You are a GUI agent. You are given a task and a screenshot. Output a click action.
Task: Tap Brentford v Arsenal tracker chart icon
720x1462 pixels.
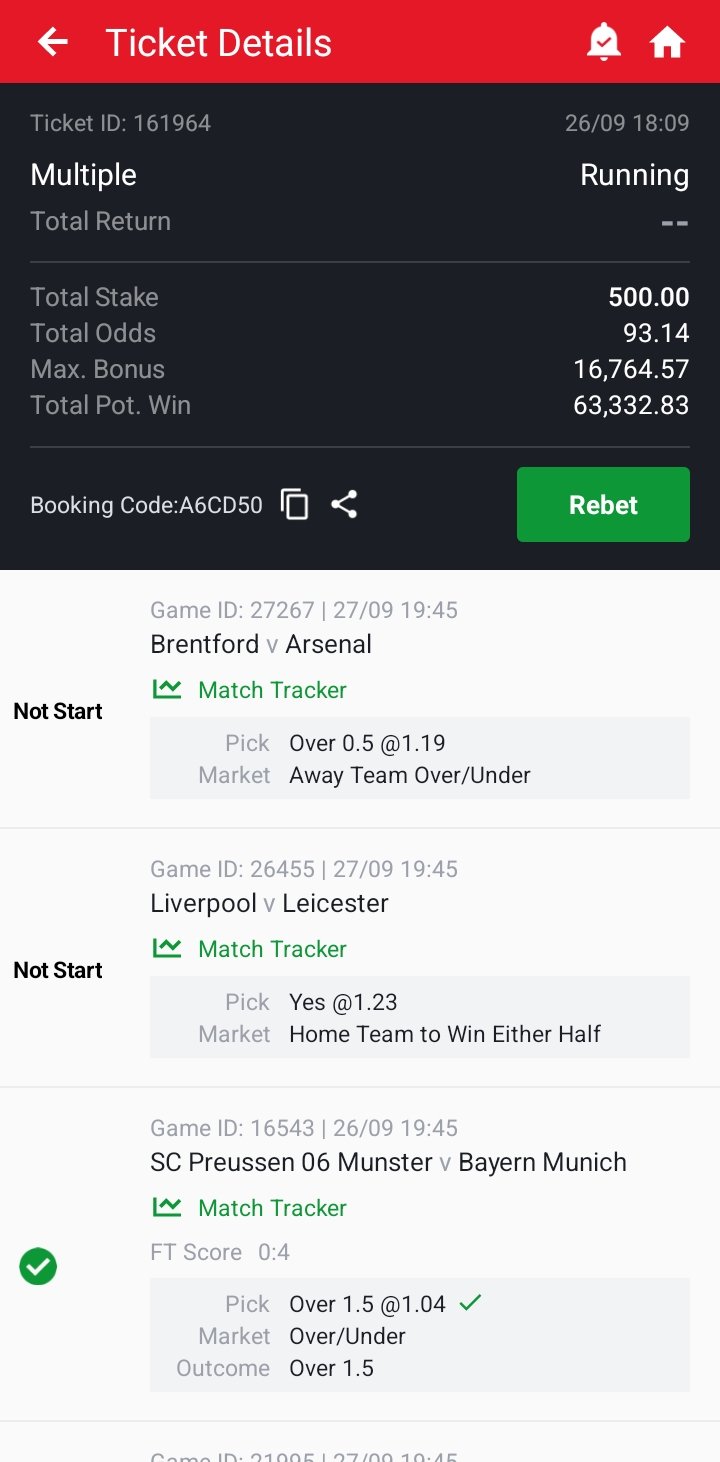click(167, 689)
